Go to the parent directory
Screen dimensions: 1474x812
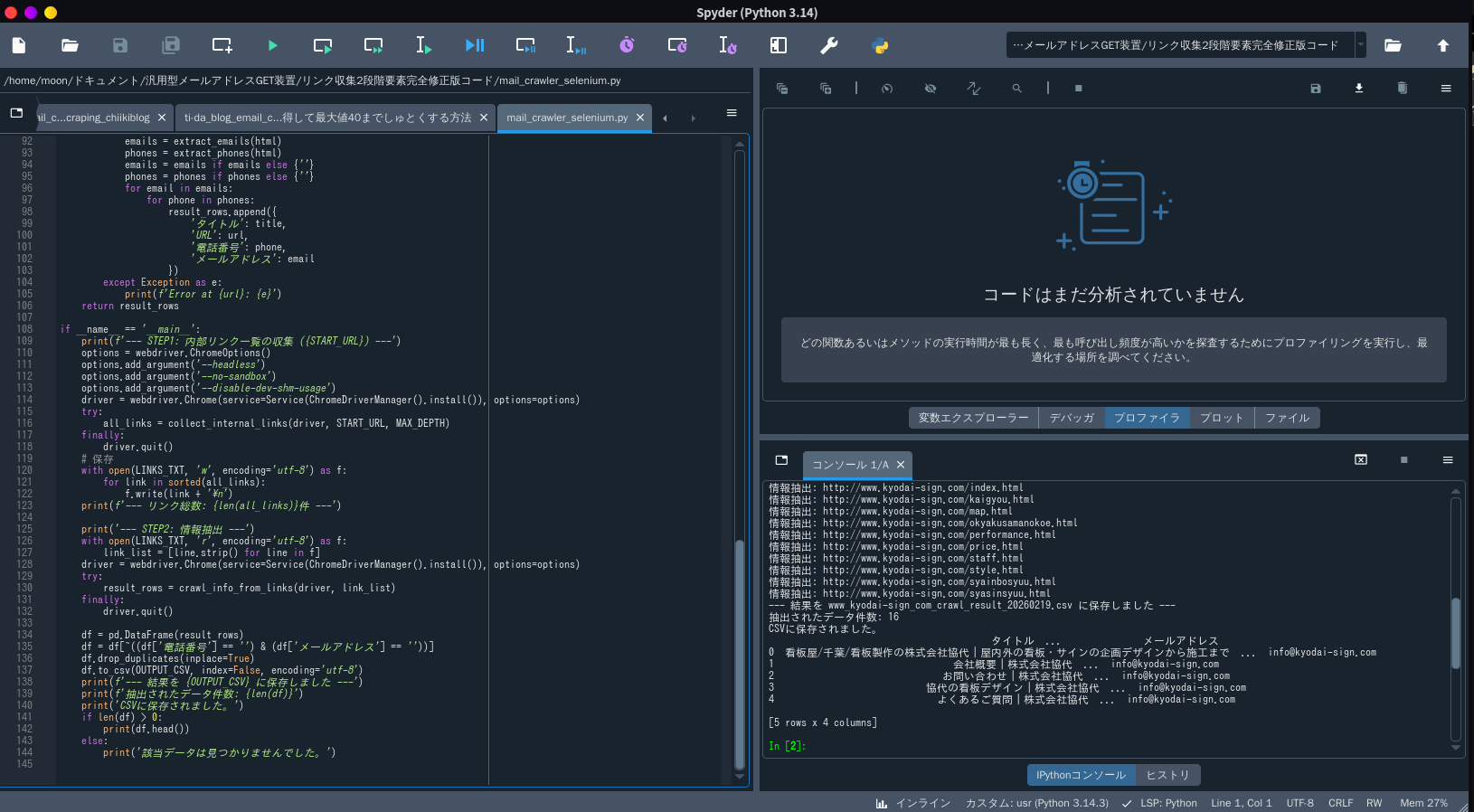pyautogui.click(x=1443, y=45)
